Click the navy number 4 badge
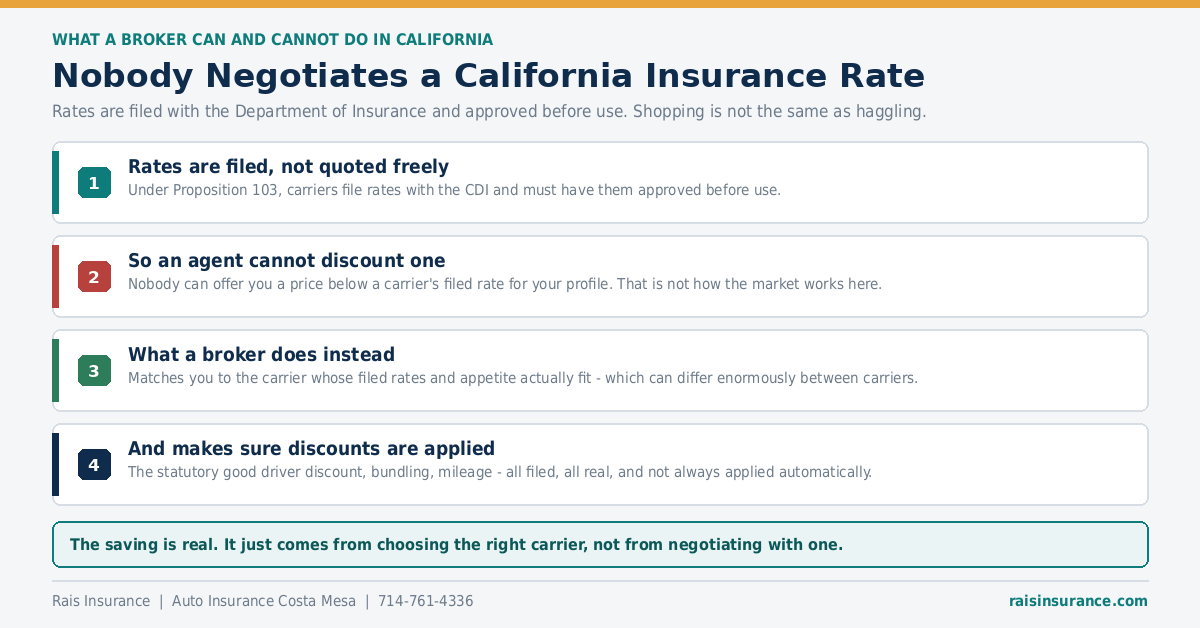 coord(94,465)
